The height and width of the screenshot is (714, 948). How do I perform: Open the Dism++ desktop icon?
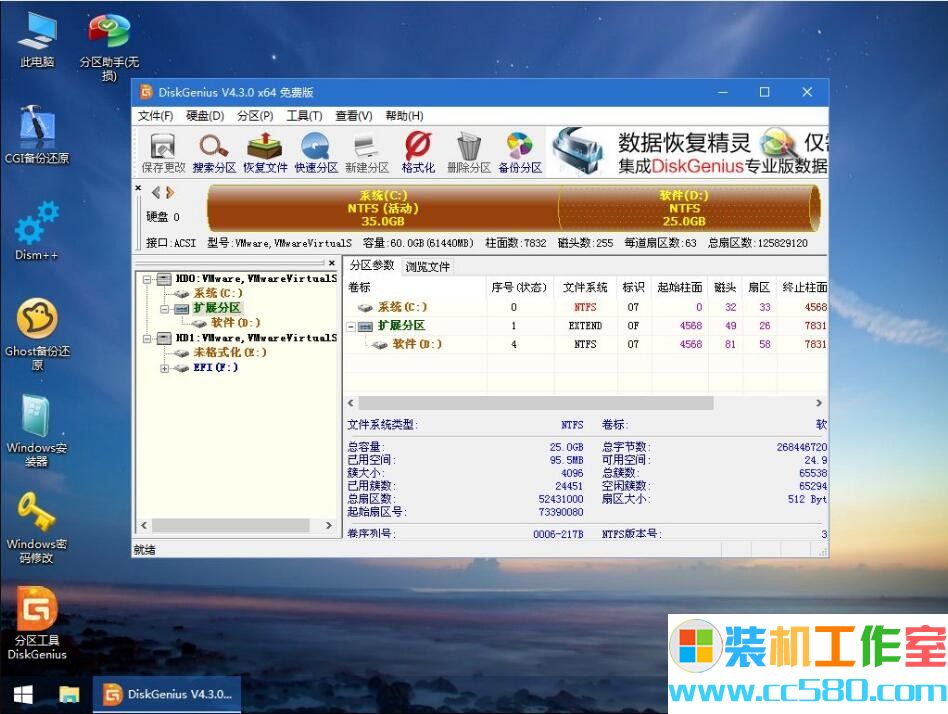(37, 231)
